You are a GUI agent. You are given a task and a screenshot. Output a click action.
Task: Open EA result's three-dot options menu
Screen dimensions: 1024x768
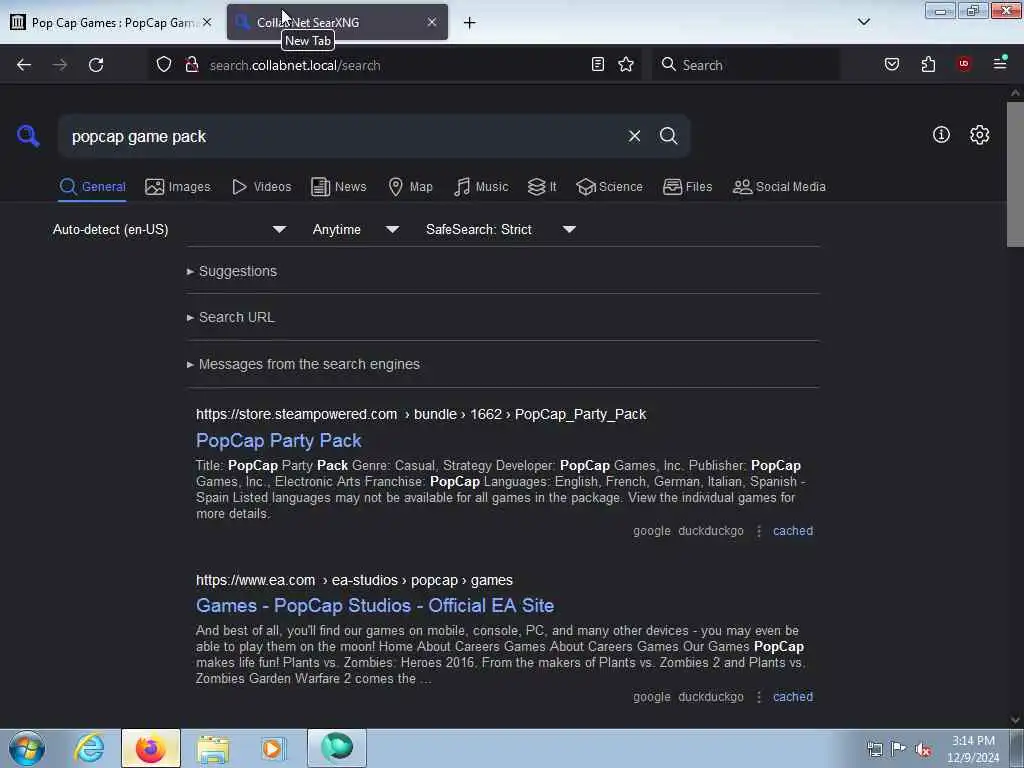(759, 697)
